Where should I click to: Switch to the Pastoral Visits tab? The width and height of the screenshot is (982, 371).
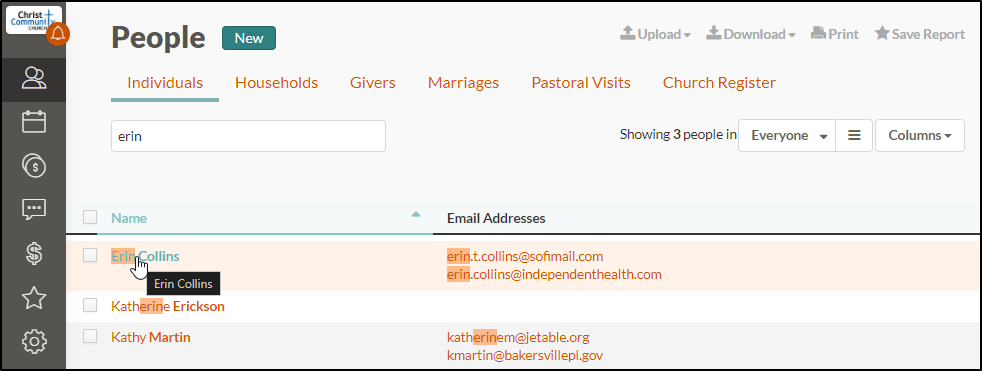coord(581,83)
